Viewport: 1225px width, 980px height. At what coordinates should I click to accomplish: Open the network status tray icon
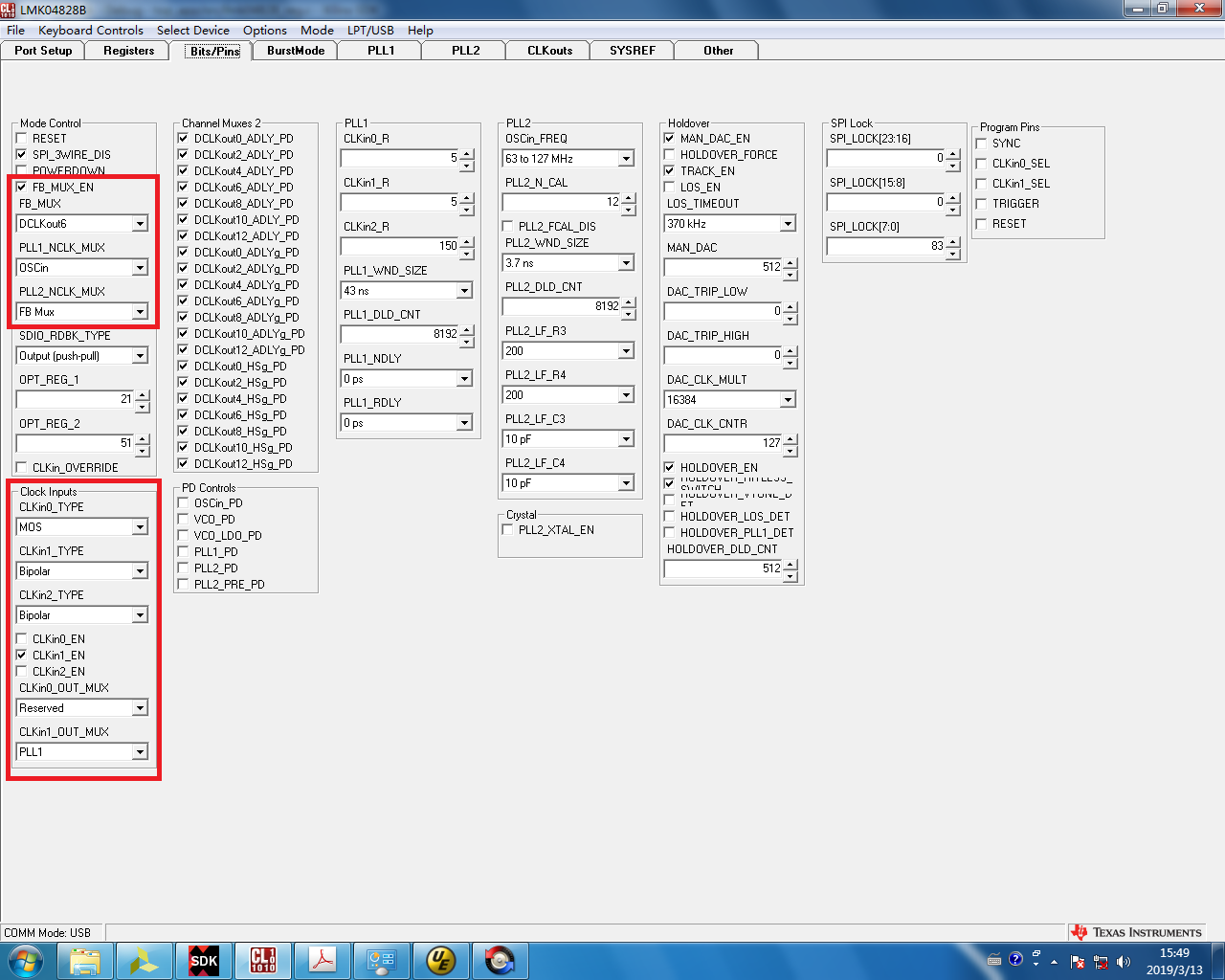1101,961
